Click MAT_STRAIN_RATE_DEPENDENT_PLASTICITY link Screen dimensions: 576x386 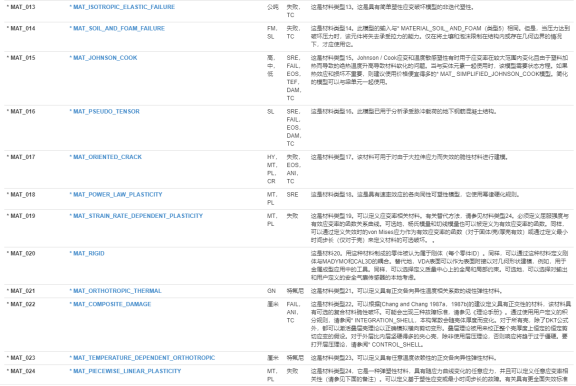(x=136, y=216)
